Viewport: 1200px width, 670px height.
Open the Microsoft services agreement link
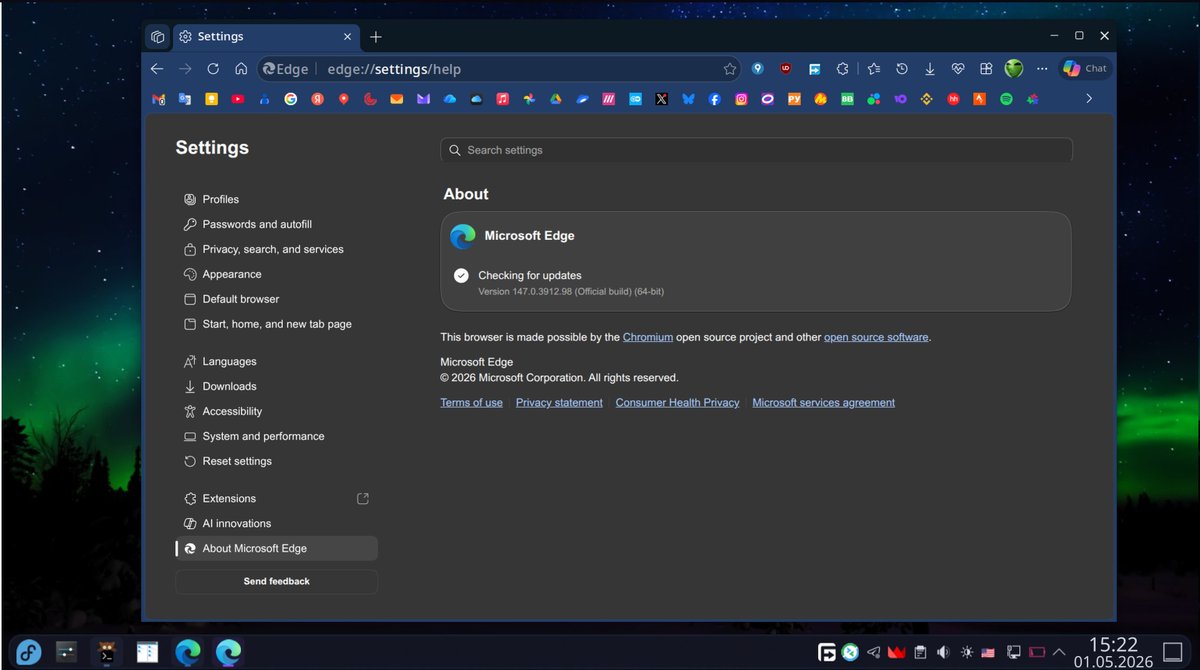point(823,402)
